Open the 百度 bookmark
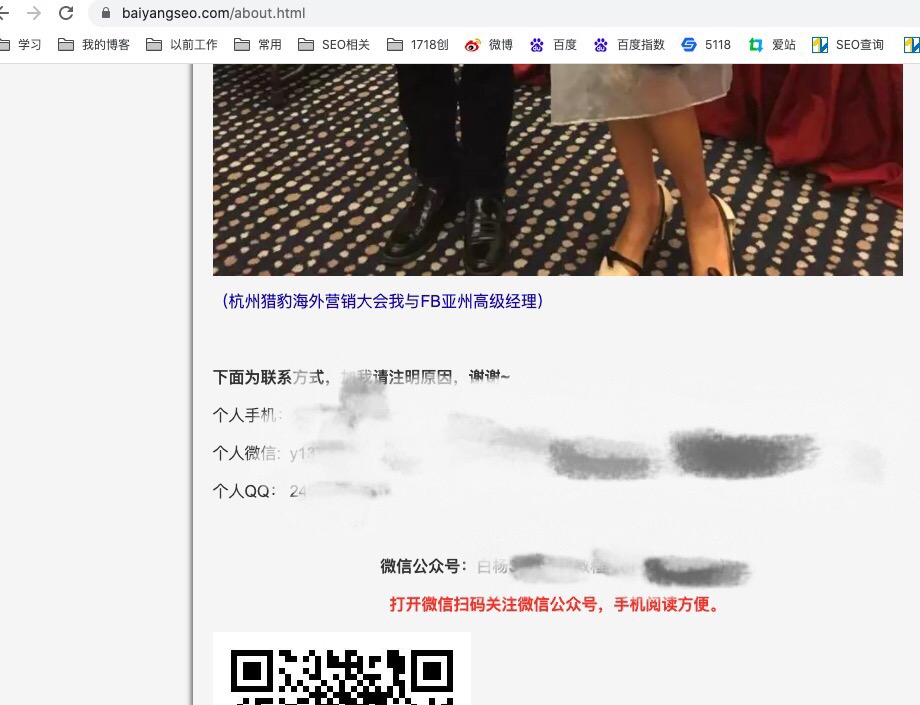The image size is (920, 705). [x=553, y=45]
